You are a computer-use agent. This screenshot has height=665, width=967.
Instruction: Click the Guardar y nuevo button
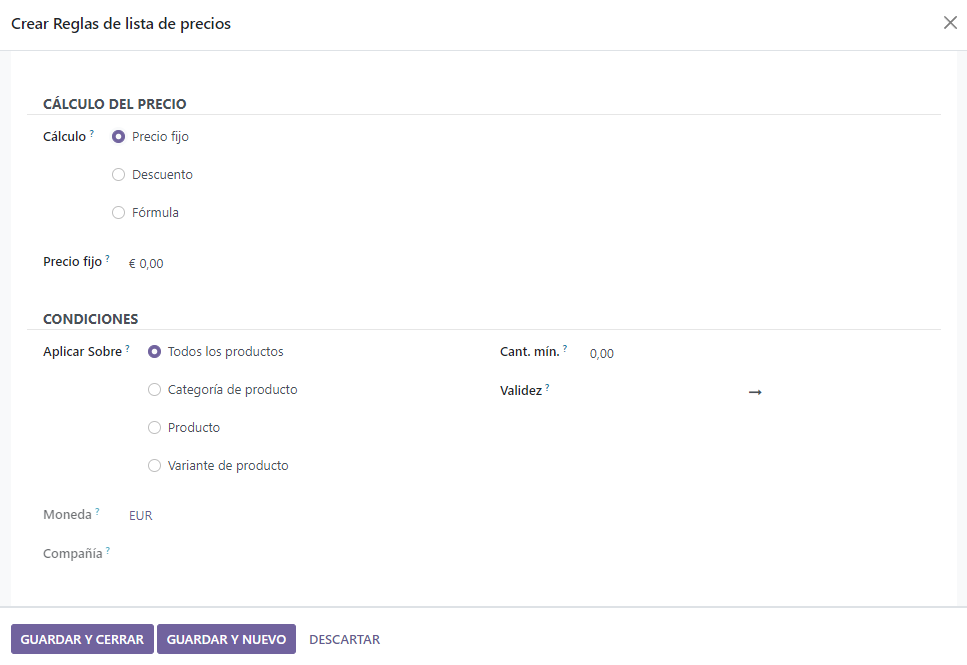pos(226,640)
